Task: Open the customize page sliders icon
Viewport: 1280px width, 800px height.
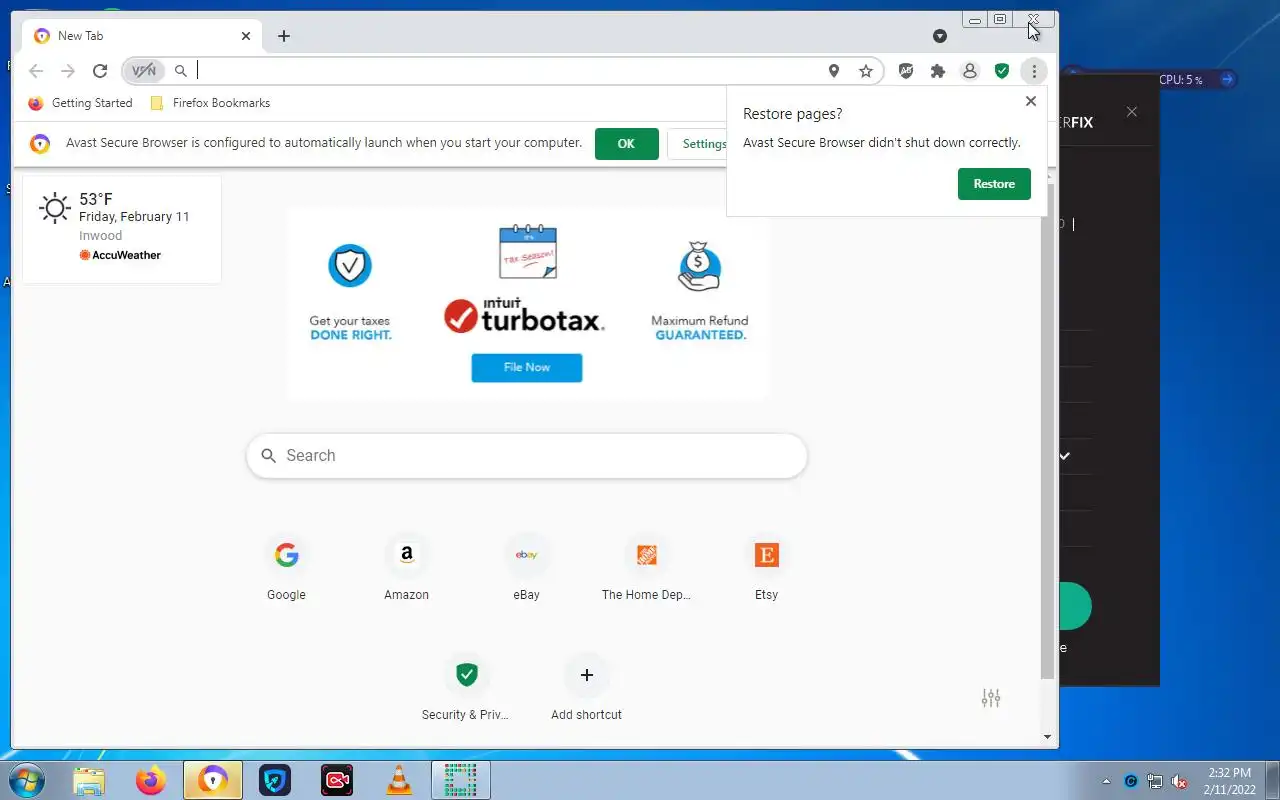Action: (991, 698)
